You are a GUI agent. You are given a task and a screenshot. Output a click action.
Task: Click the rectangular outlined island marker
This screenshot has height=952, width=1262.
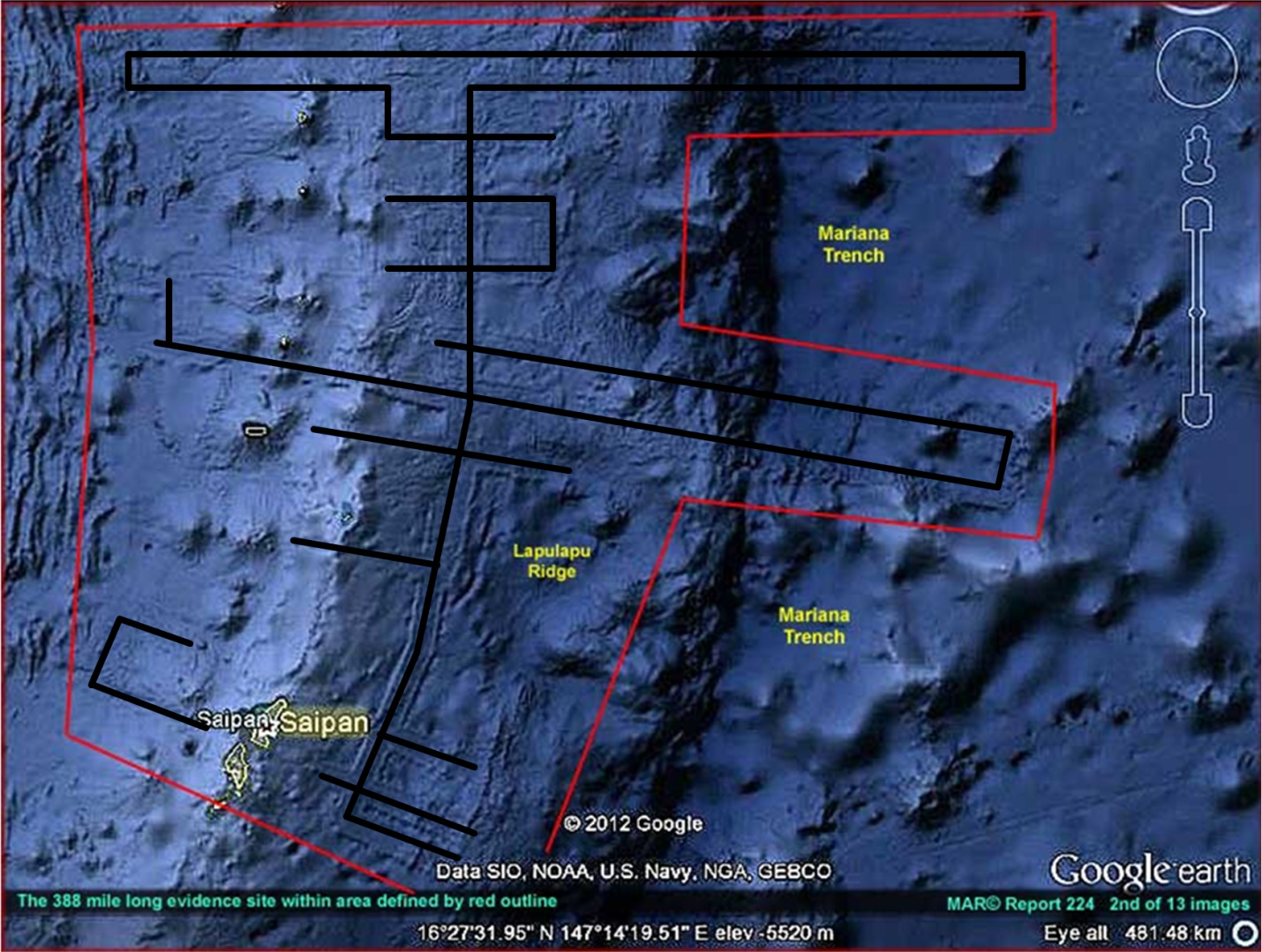pos(255,430)
